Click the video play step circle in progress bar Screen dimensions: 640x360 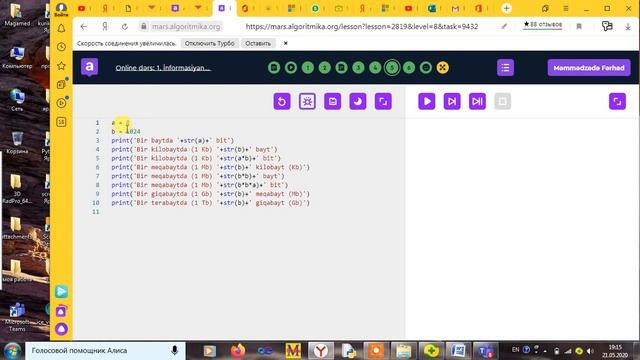click(291, 68)
